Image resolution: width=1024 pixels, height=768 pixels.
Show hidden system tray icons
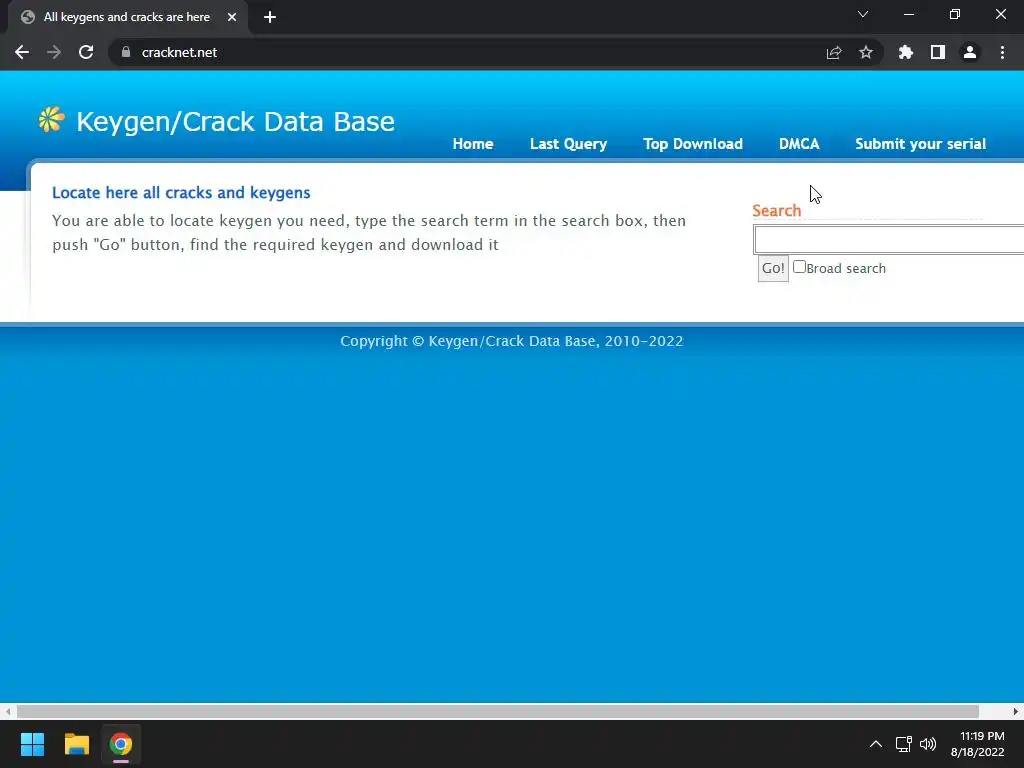876,744
